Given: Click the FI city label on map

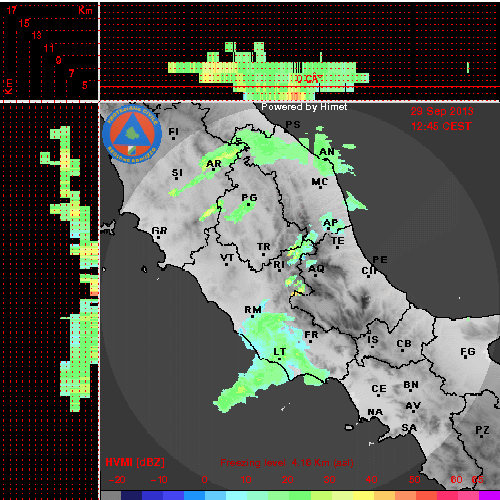Looking at the screenshot, I should pyautogui.click(x=173, y=132).
